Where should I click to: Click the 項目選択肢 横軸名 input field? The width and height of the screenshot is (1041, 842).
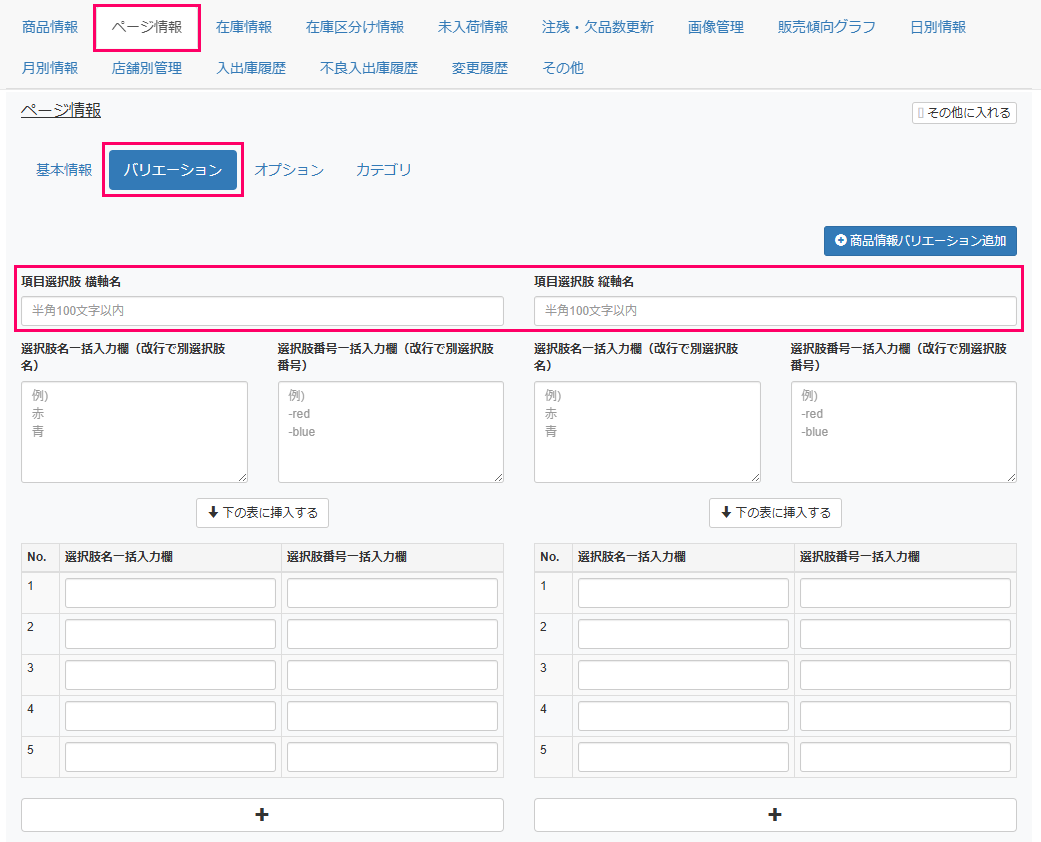point(262,311)
